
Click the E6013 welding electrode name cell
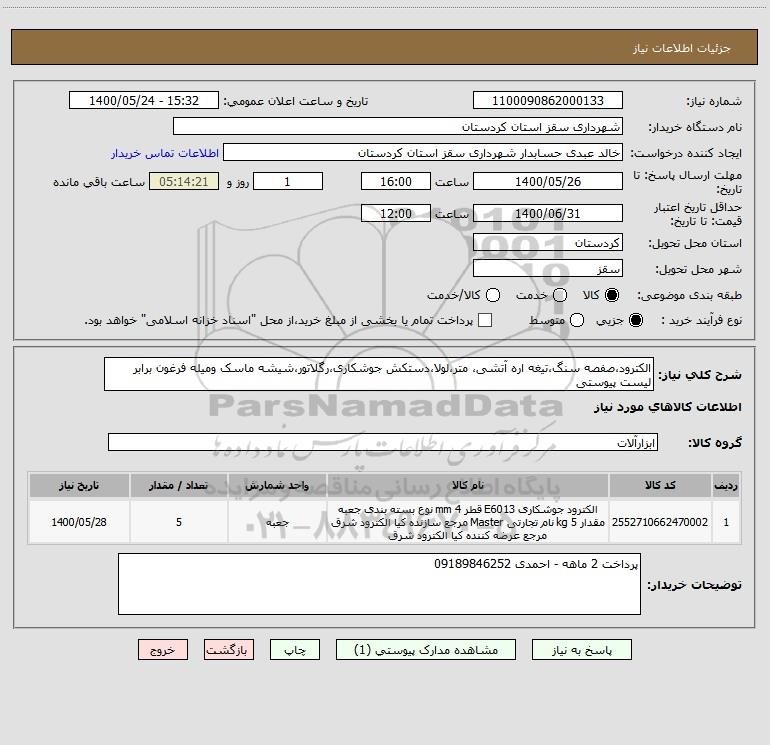468,522
